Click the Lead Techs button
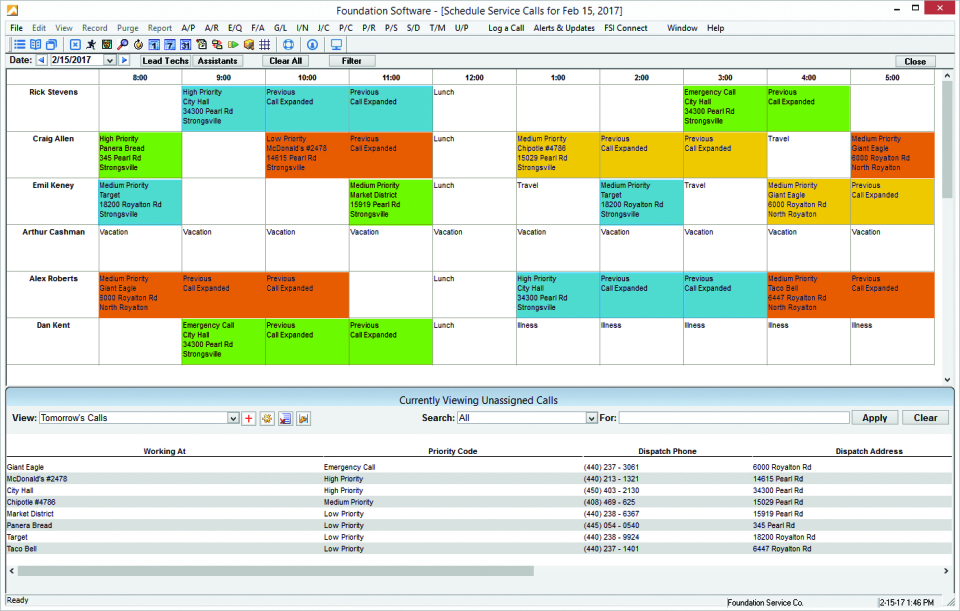The height and width of the screenshot is (611, 960). coord(165,61)
